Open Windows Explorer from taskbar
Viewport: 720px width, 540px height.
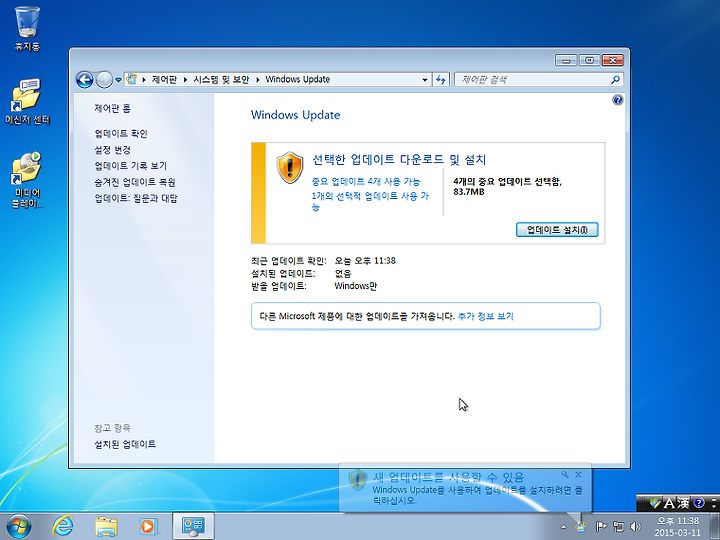106,526
